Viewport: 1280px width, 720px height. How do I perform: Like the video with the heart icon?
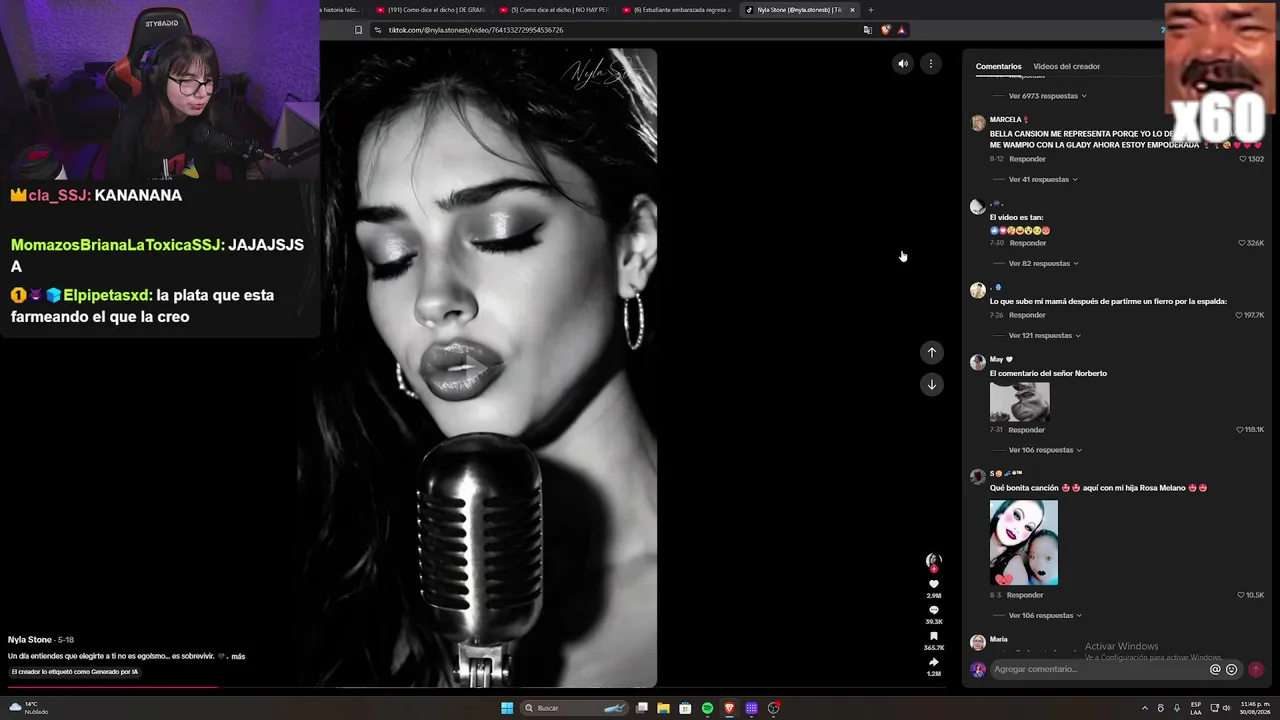click(x=934, y=584)
